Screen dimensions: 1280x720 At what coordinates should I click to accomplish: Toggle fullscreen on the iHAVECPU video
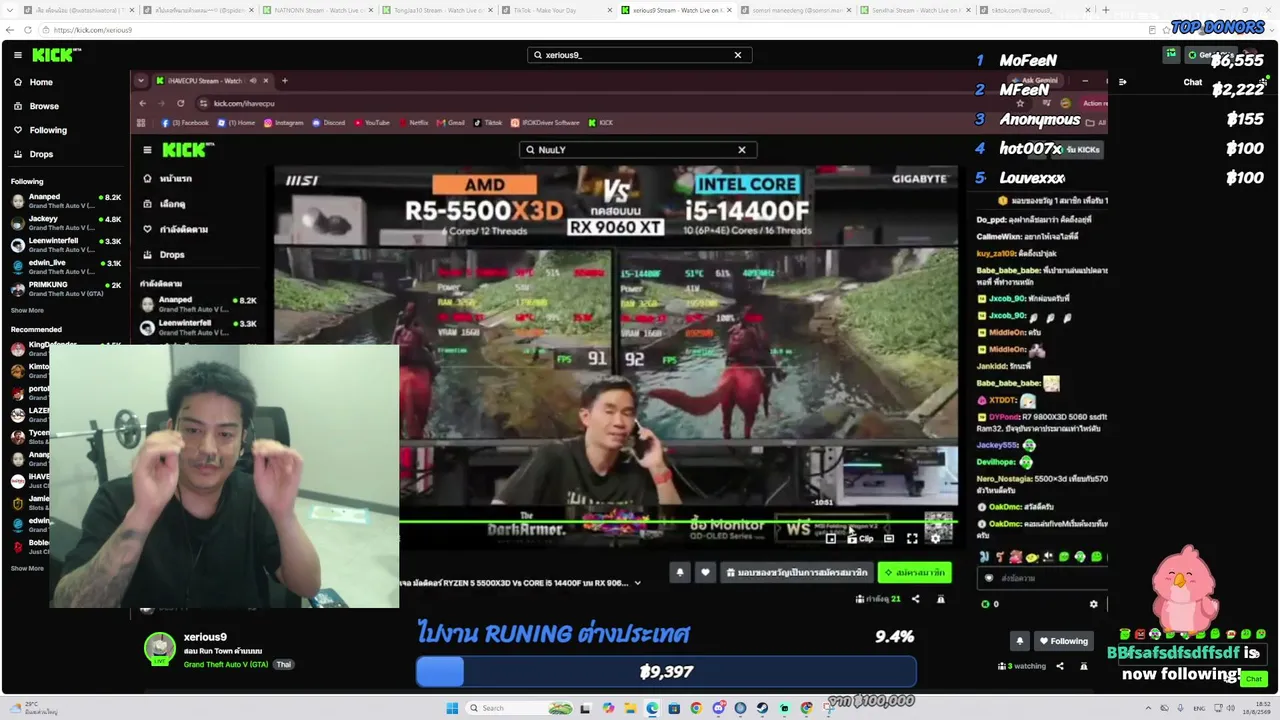tap(912, 539)
